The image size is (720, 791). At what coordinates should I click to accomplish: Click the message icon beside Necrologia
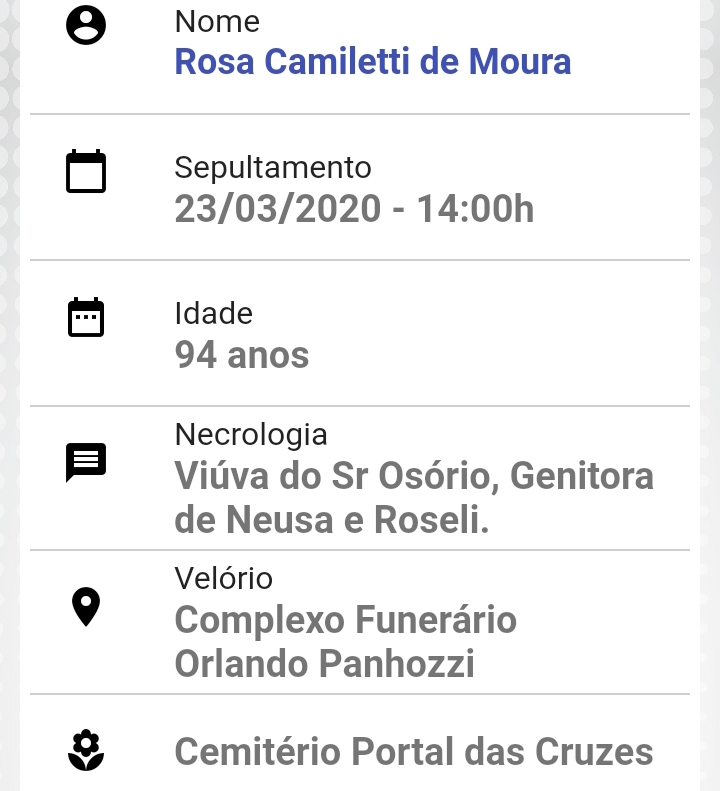[x=86, y=463]
